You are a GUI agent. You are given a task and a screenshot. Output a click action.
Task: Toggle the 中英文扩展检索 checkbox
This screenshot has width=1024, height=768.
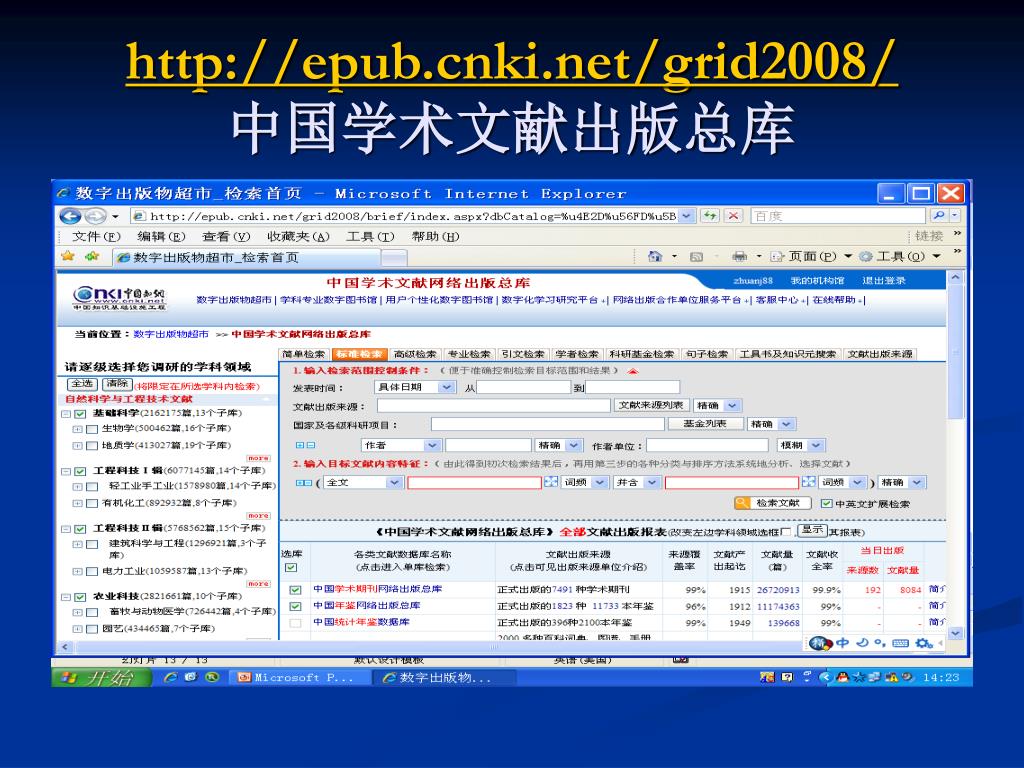point(827,504)
